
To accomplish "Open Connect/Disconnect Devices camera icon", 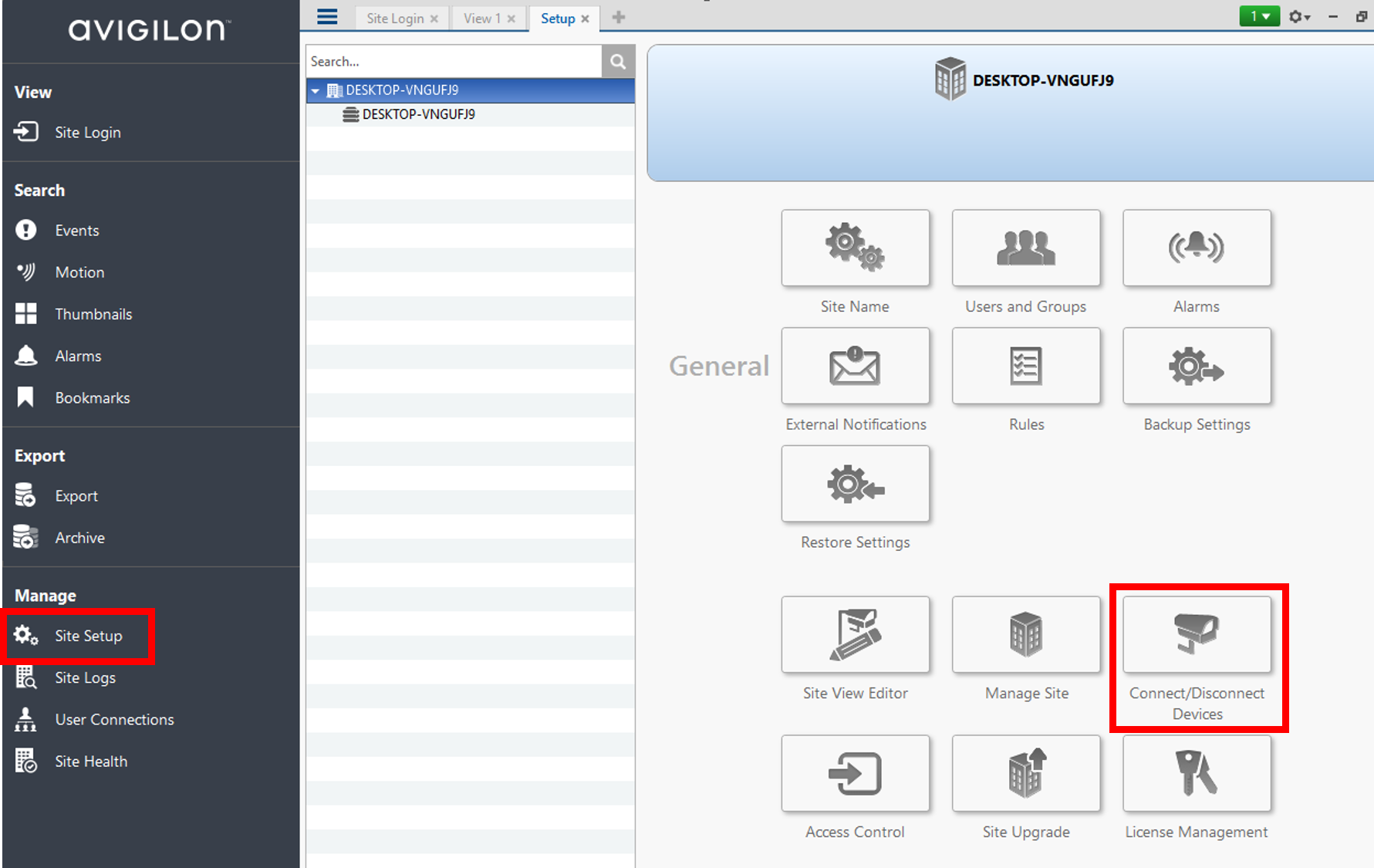I will point(1197,634).
